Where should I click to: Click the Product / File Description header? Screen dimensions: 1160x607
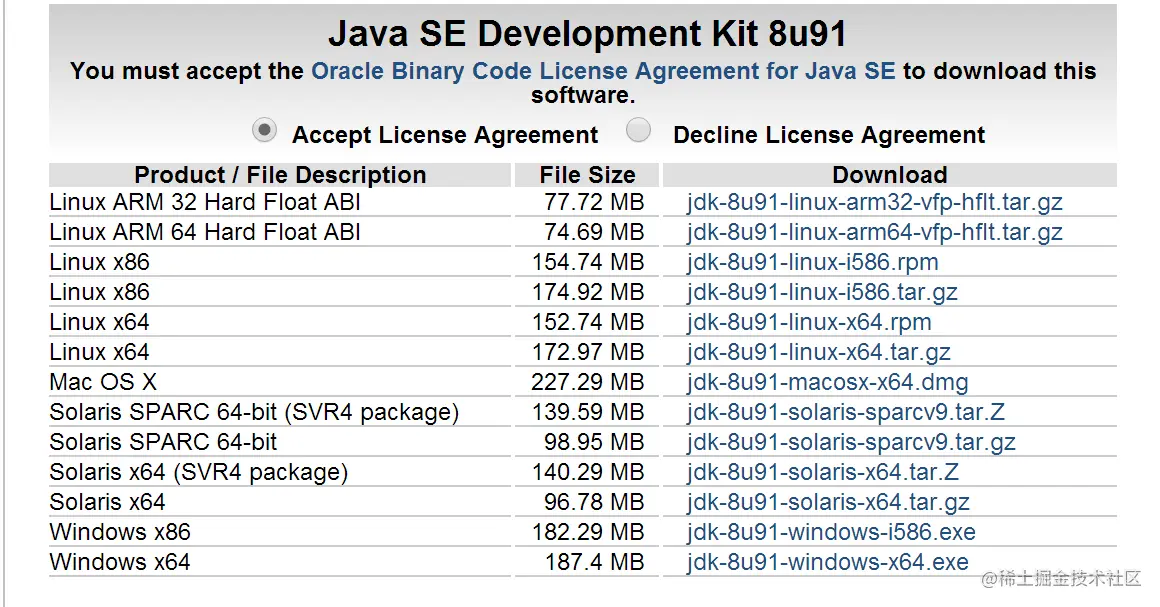tap(280, 175)
